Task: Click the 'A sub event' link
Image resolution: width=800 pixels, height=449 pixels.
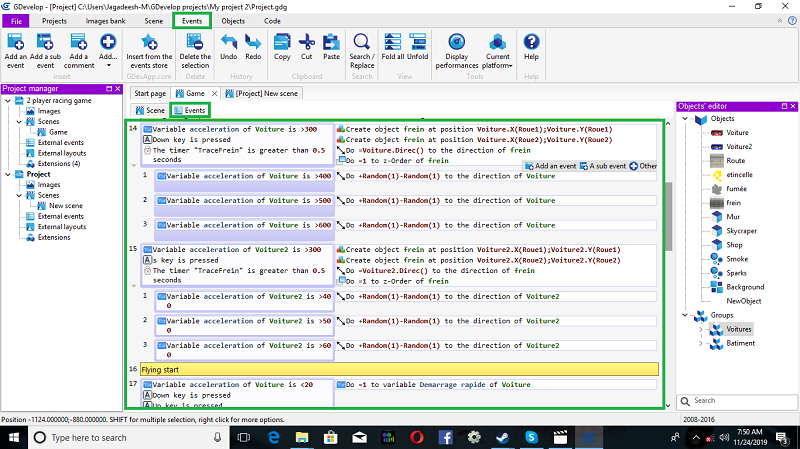Action: pyautogui.click(x=608, y=166)
